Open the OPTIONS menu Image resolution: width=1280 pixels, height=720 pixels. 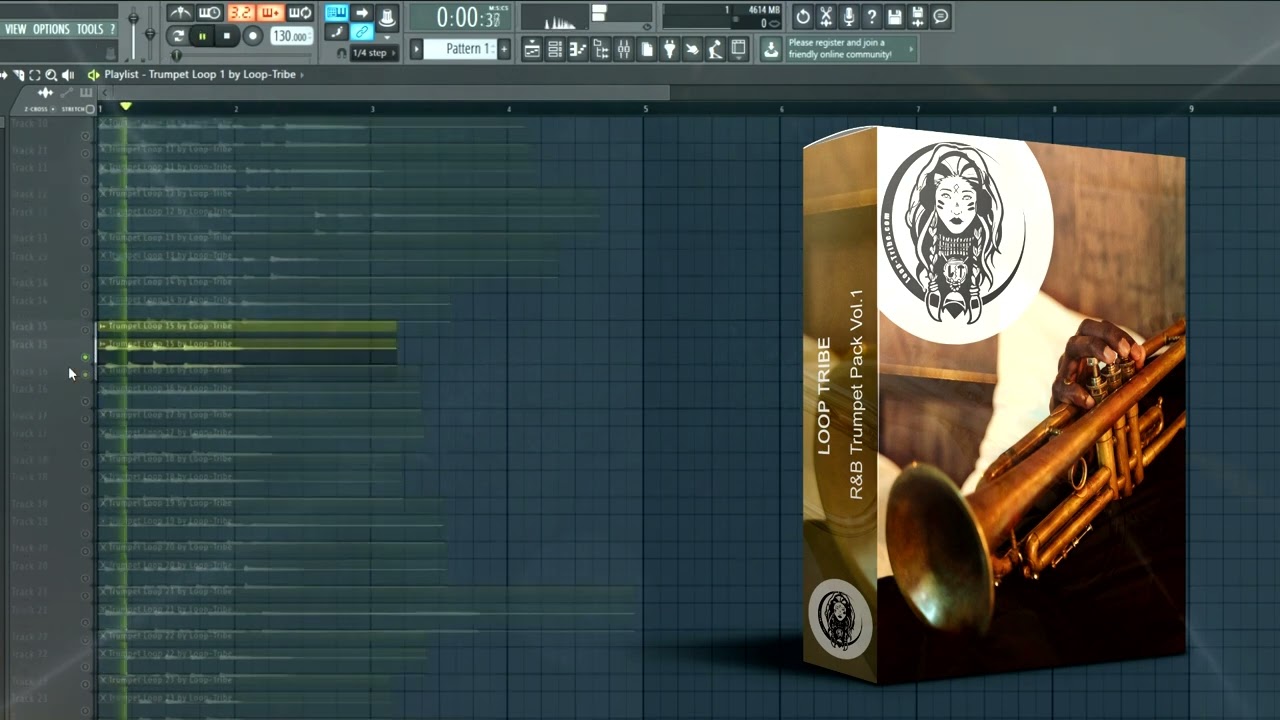pos(51,29)
